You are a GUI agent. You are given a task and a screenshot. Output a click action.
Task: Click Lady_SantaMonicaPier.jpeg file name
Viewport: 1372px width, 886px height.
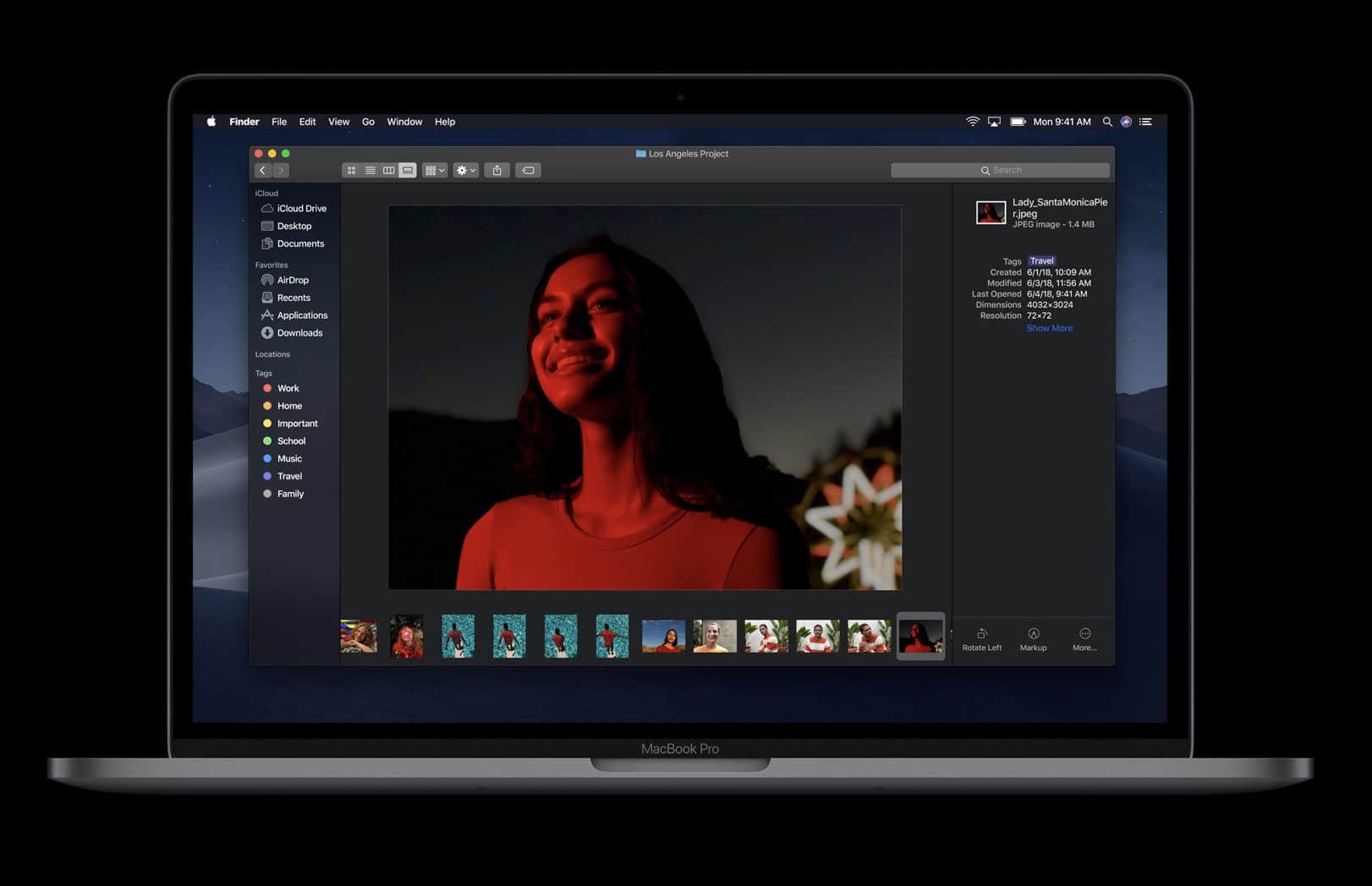coord(1060,208)
